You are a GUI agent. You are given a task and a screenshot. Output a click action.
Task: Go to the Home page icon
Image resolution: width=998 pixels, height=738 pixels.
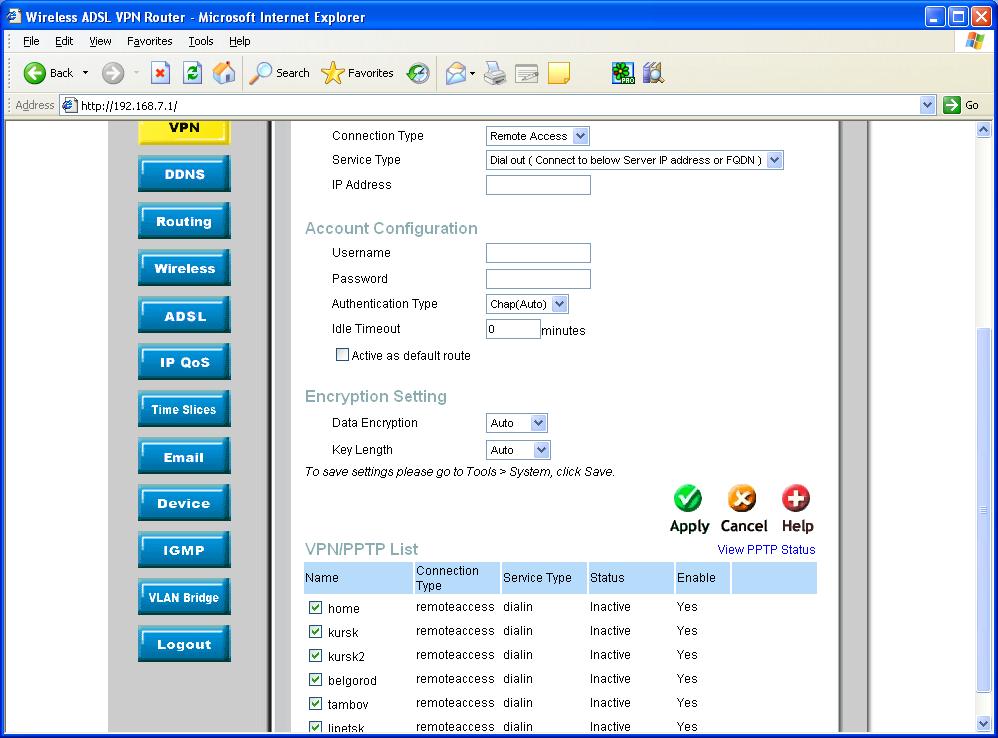coord(224,73)
